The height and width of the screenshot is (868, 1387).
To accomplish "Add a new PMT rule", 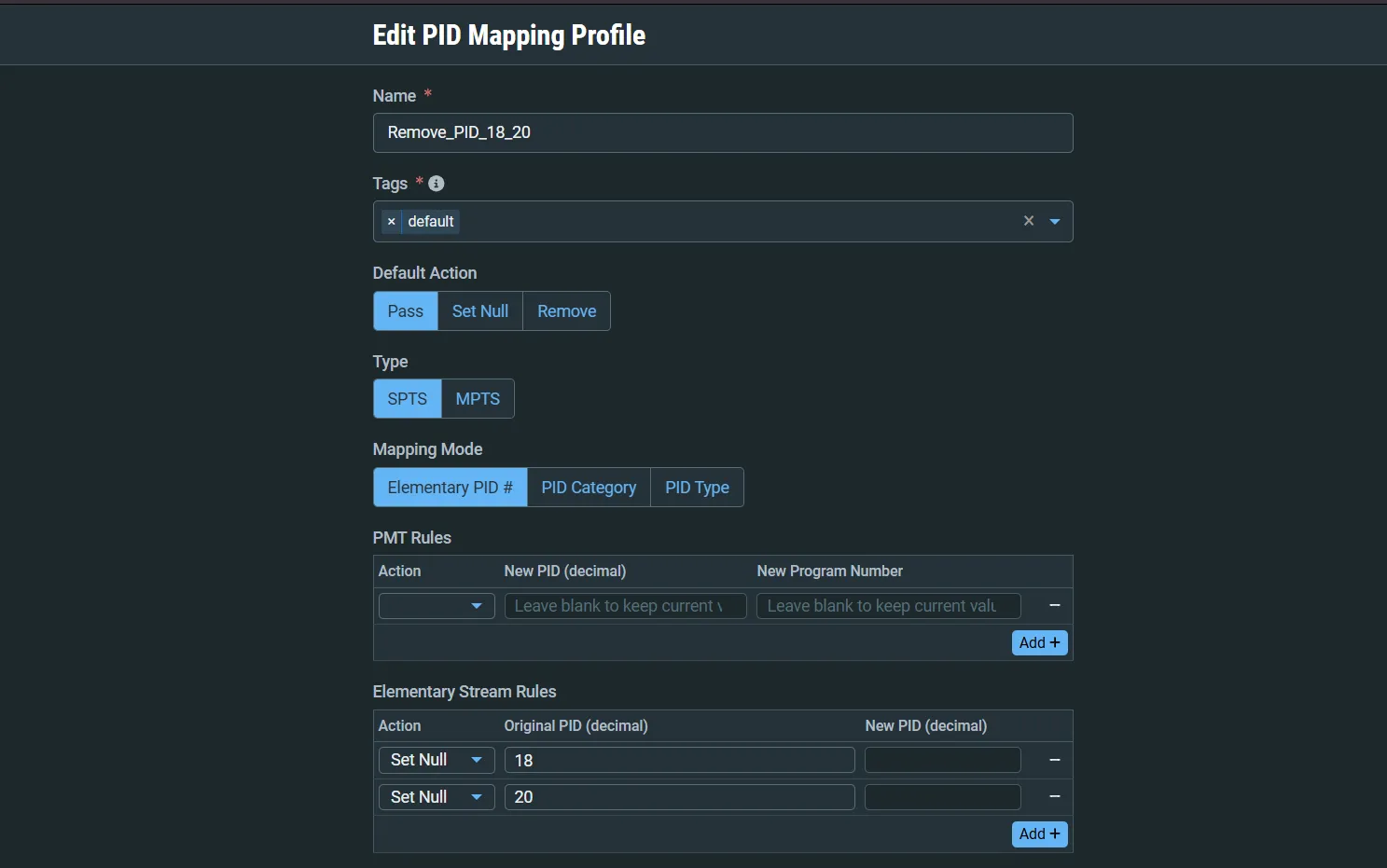I will [x=1040, y=642].
